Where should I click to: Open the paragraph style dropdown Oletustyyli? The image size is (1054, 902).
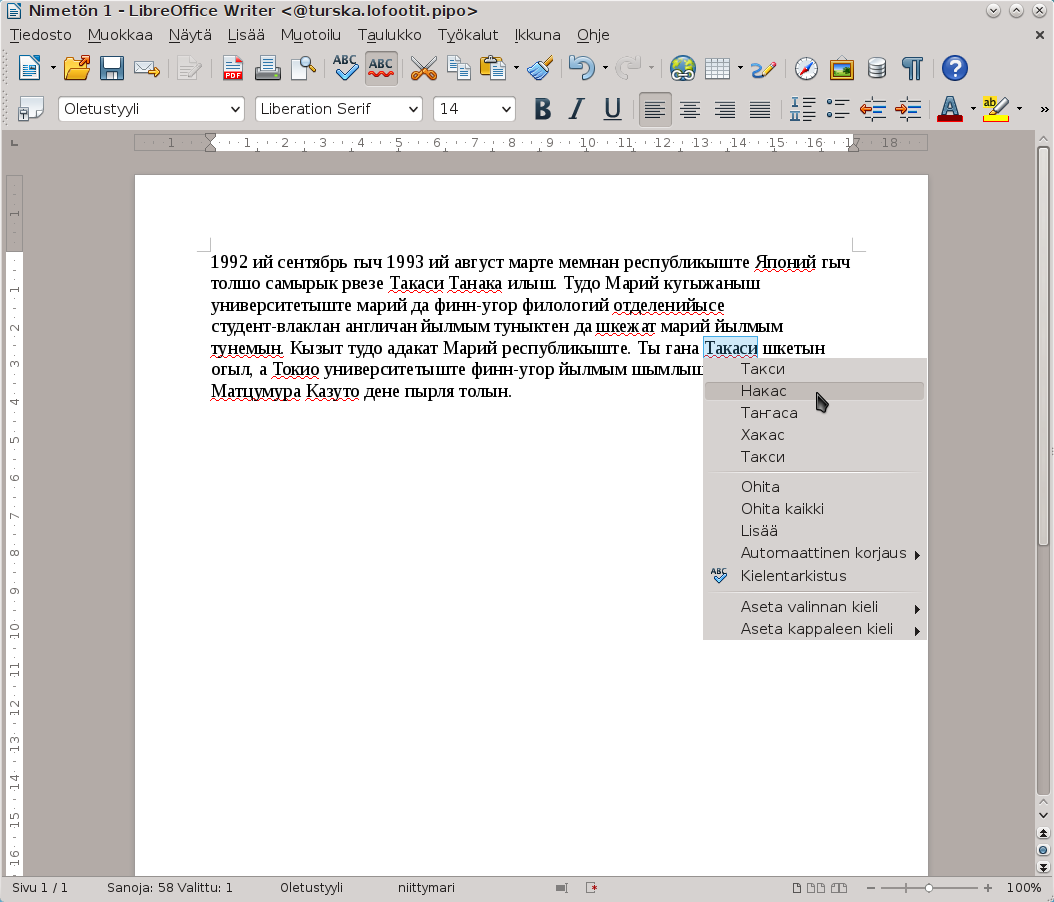pos(235,109)
